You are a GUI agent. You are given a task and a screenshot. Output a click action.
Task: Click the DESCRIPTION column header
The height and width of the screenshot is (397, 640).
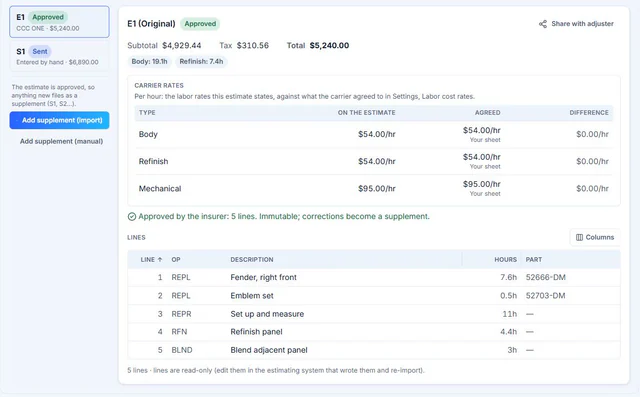pyautogui.click(x=252, y=259)
